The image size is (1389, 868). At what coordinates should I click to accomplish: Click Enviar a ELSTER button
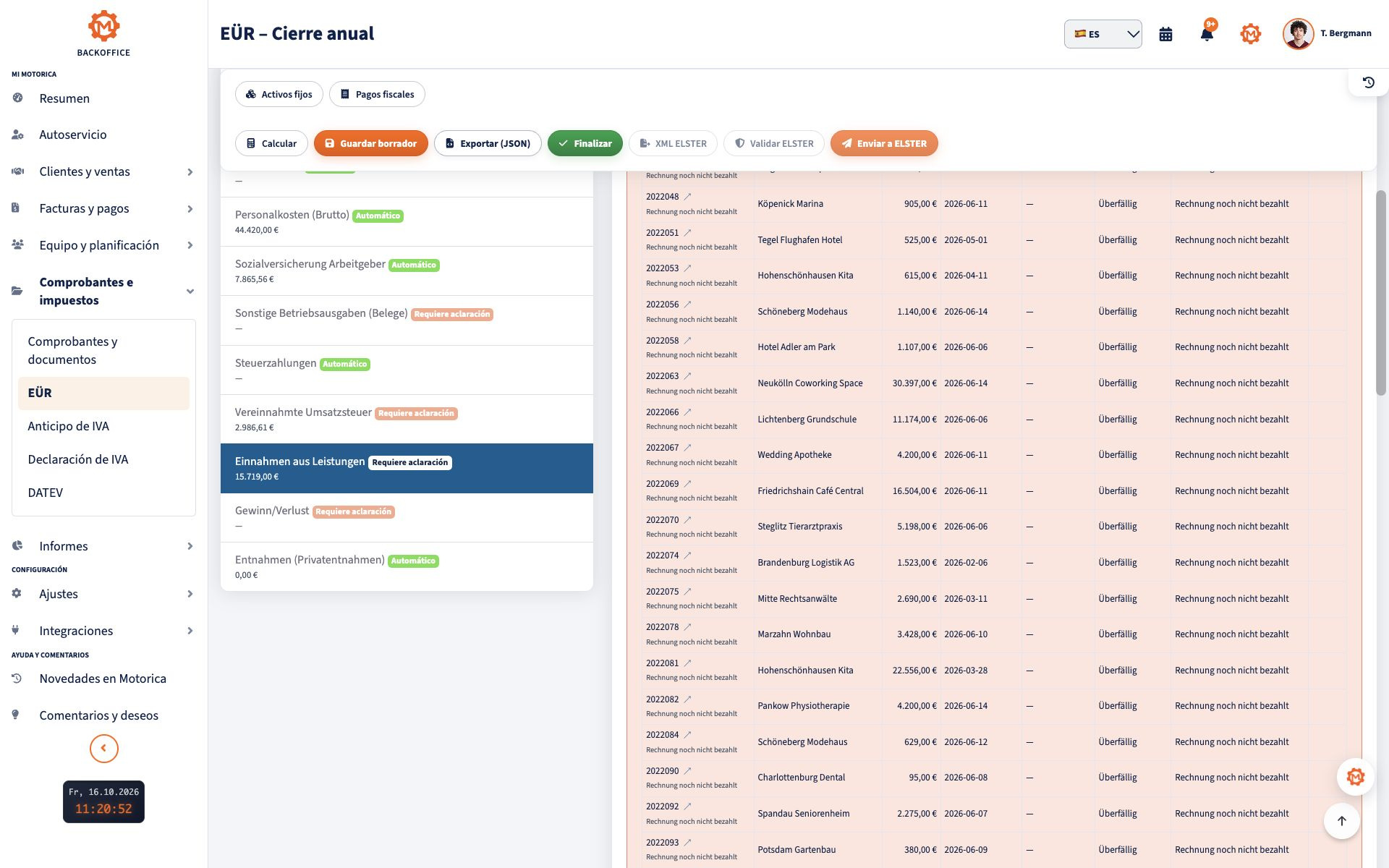point(883,143)
